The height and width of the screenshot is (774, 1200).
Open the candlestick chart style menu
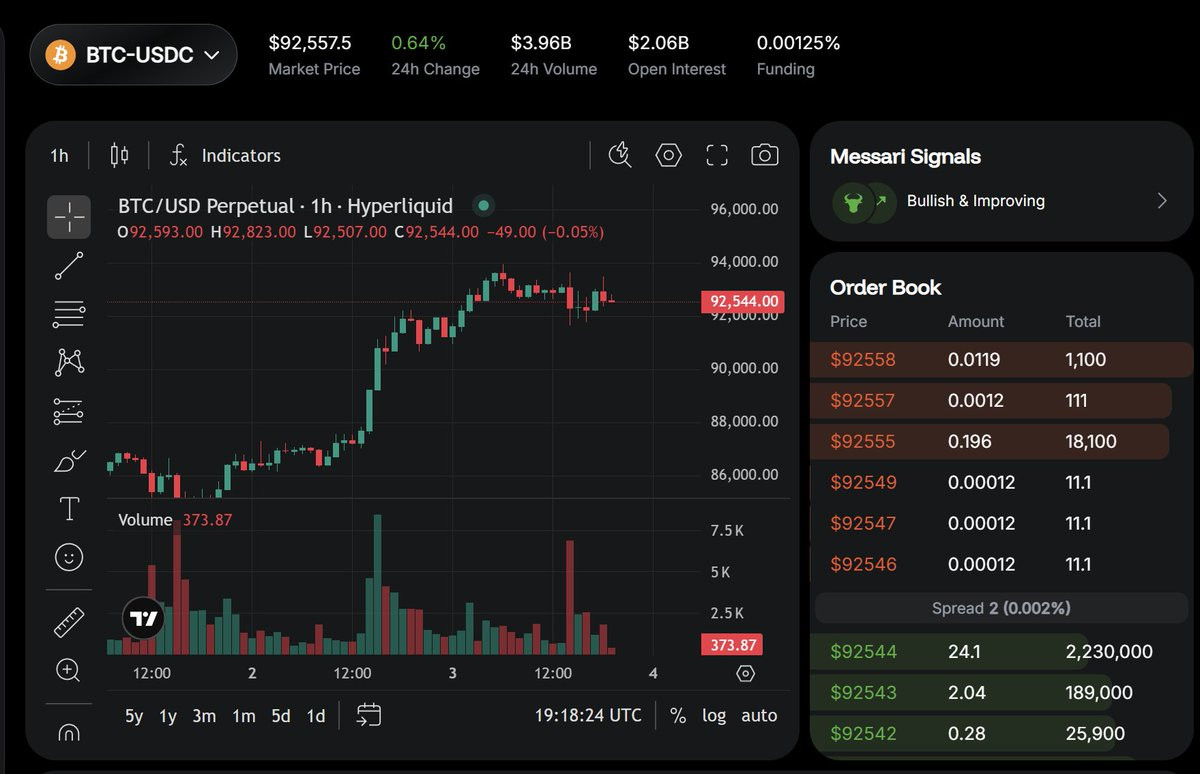point(119,155)
